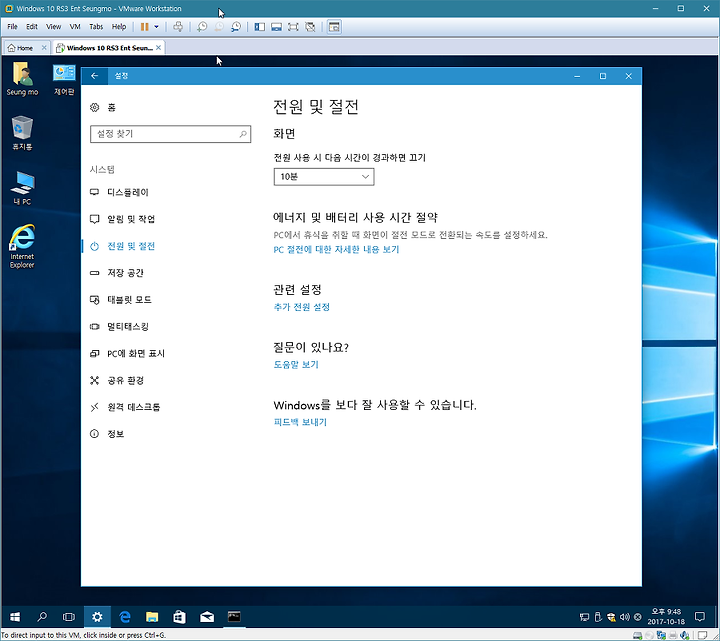720x641 pixels.
Task: Click the Settings gear taskbar button
Action: (x=97, y=617)
